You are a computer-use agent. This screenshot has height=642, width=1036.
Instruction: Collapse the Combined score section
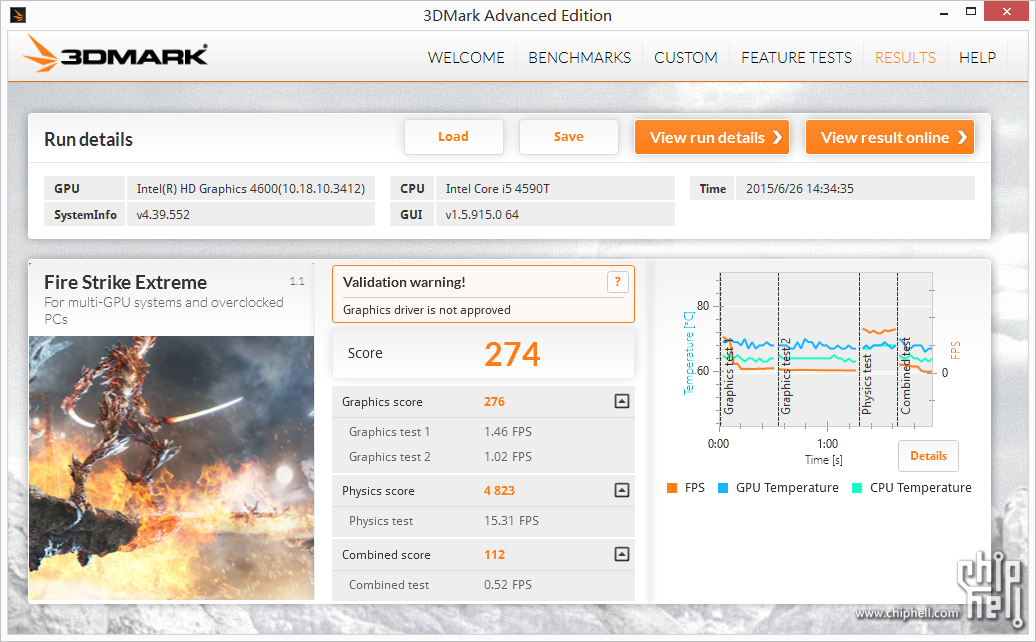622,554
